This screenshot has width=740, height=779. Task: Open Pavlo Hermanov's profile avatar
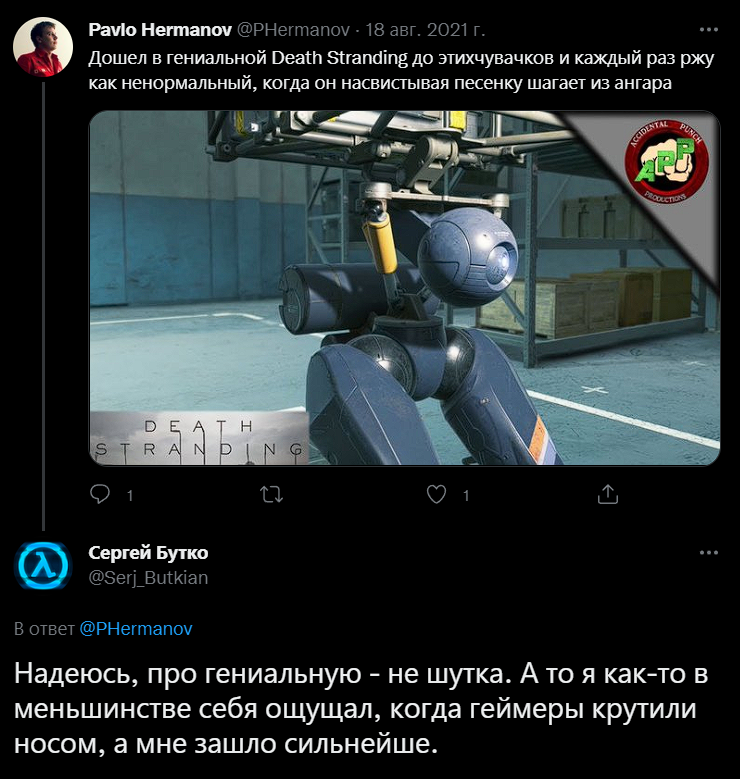point(43,47)
